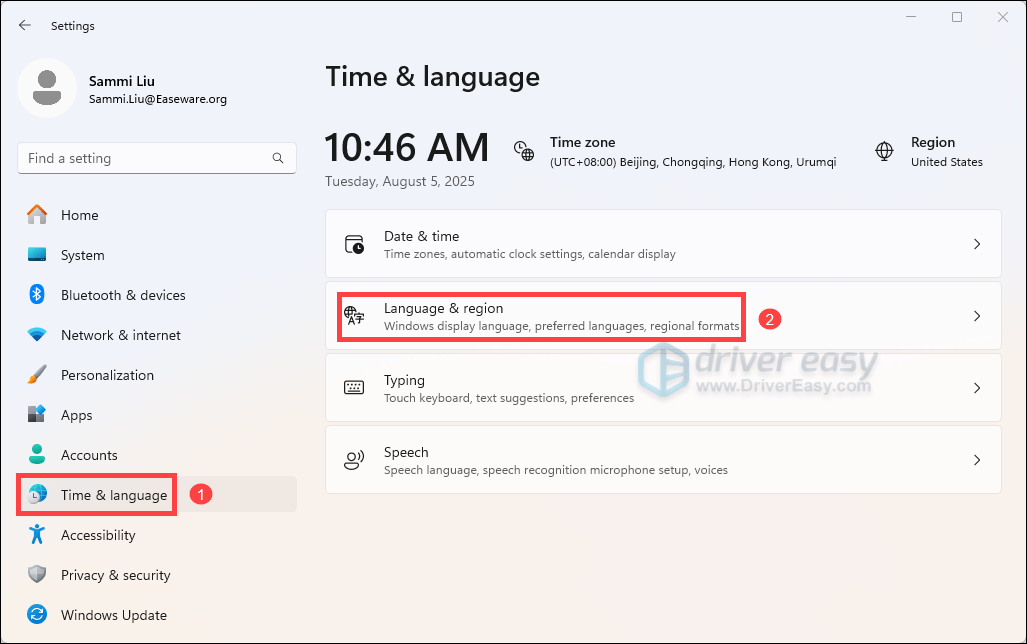Screen dimensions: 1027x644
Task: Click the touch keyboard icon on Typing row
Action: (x=354, y=387)
